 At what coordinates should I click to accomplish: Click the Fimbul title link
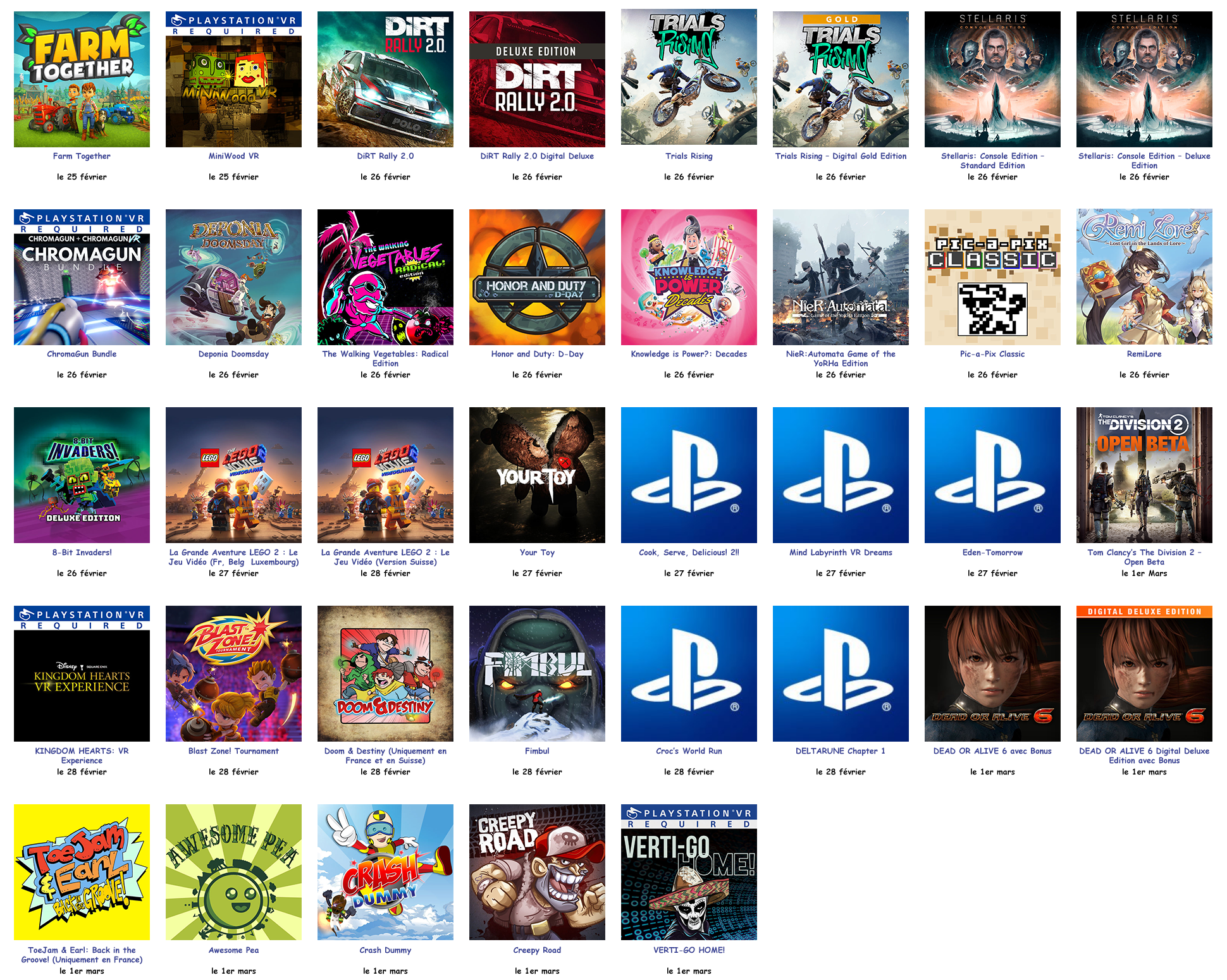[x=537, y=751]
